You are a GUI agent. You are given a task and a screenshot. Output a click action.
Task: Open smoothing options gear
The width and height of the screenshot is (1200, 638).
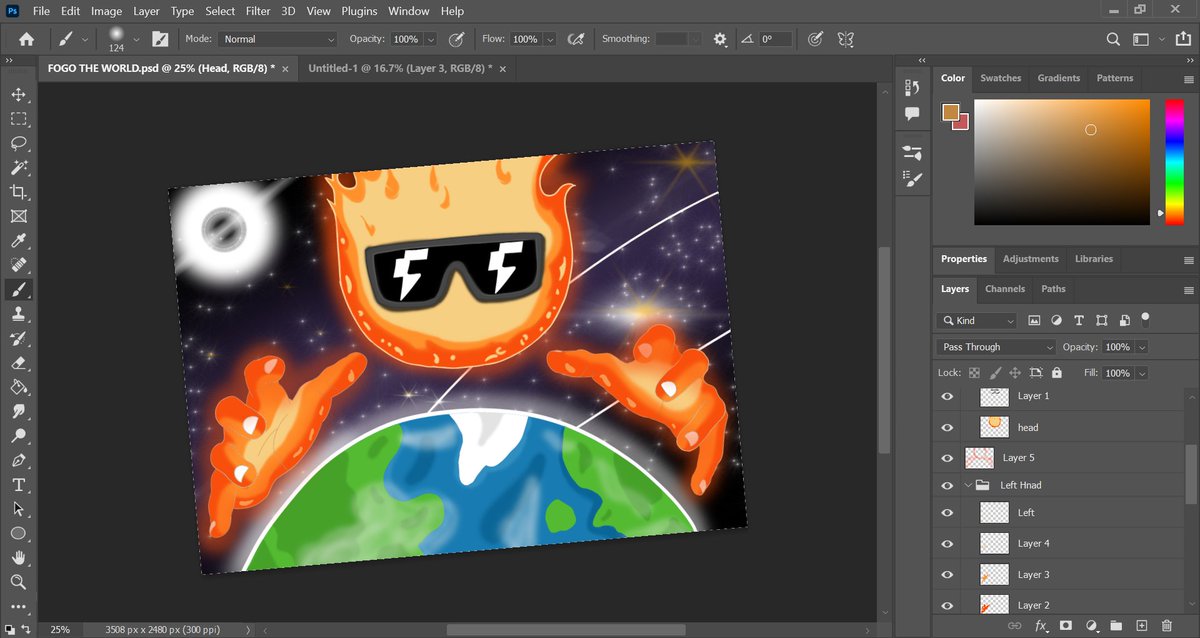(x=720, y=39)
